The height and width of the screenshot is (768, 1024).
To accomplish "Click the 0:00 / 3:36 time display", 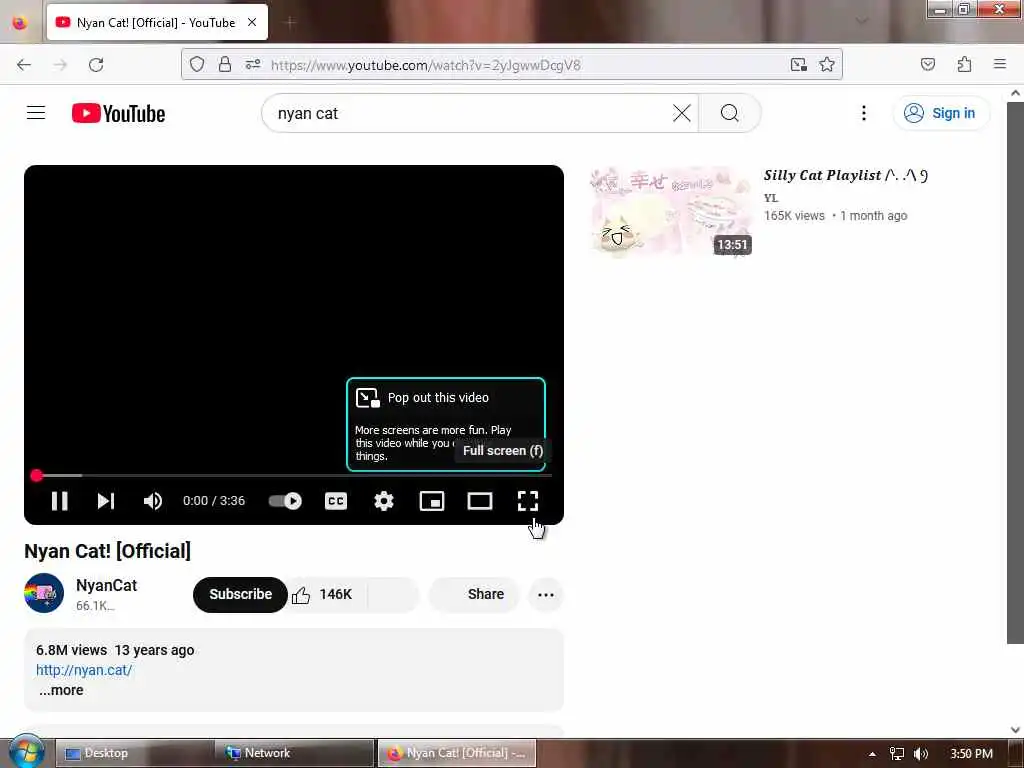I will coord(214,501).
